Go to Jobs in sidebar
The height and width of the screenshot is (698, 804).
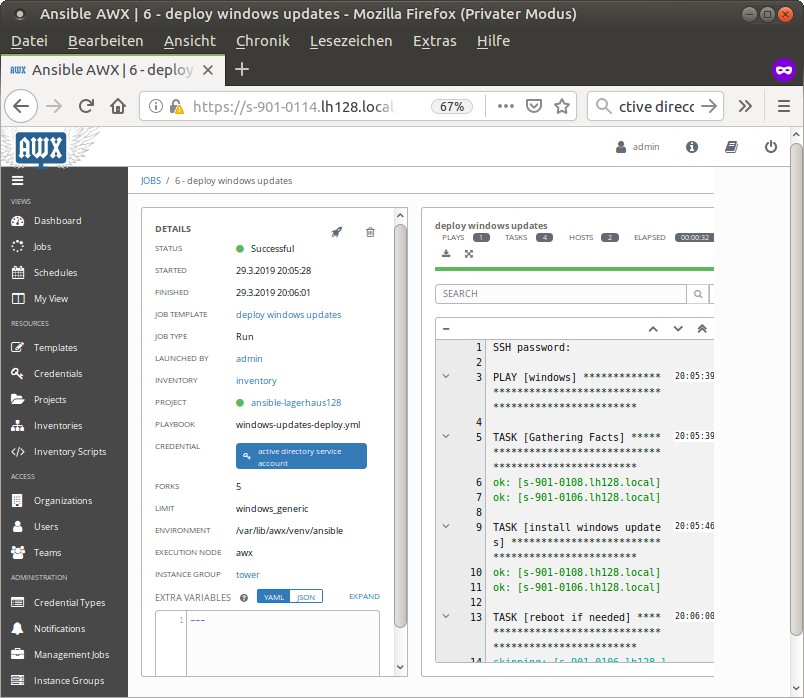(42, 247)
